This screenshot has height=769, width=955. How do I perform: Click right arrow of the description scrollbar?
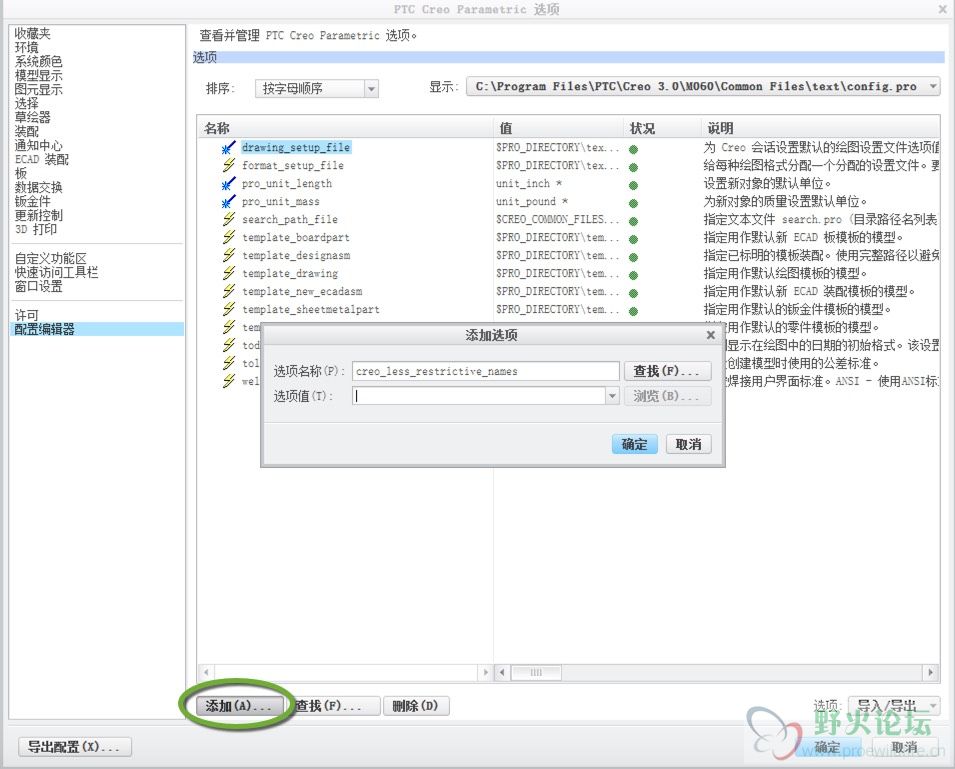pyautogui.click(x=930, y=673)
